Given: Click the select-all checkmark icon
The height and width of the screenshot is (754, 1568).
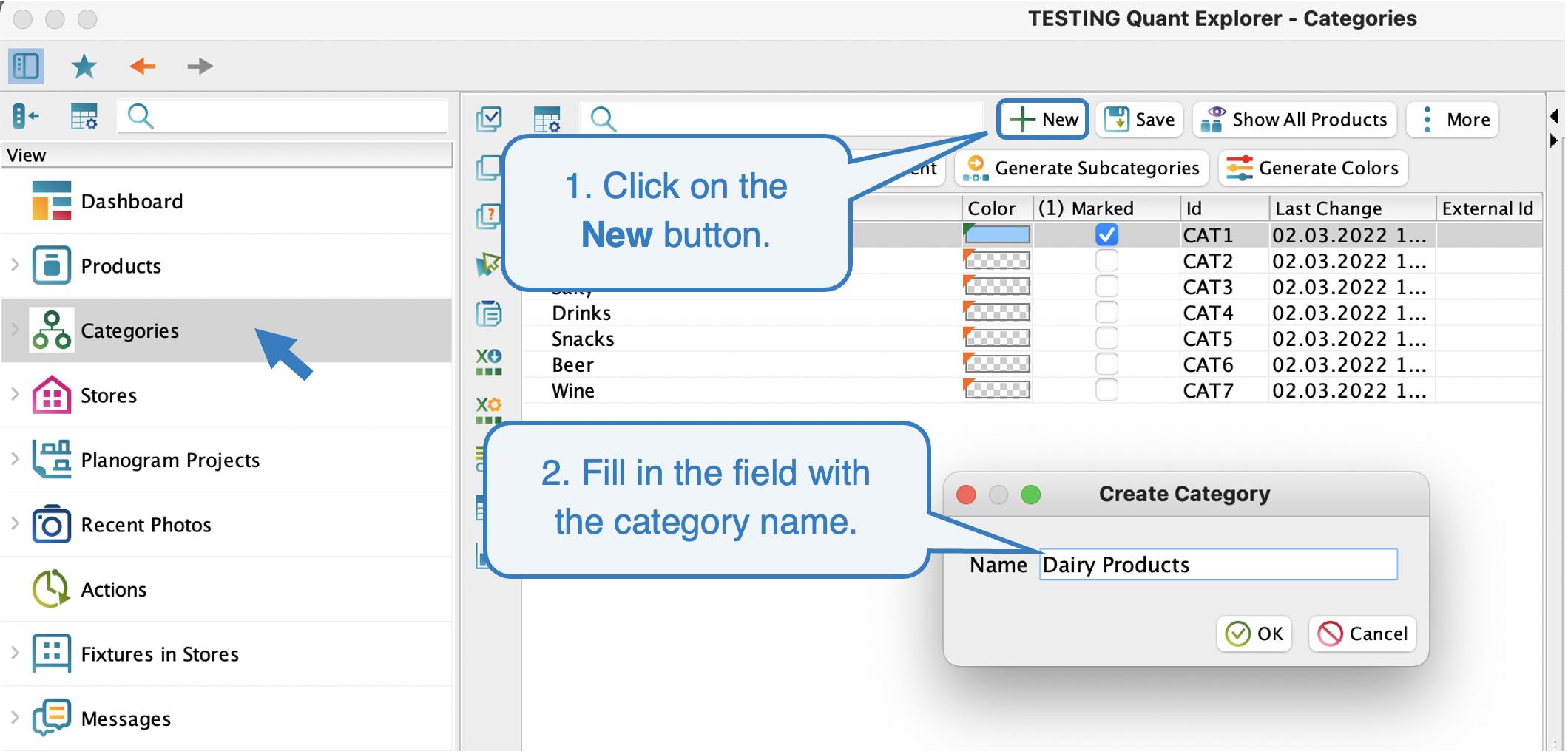Looking at the screenshot, I should click(x=489, y=119).
